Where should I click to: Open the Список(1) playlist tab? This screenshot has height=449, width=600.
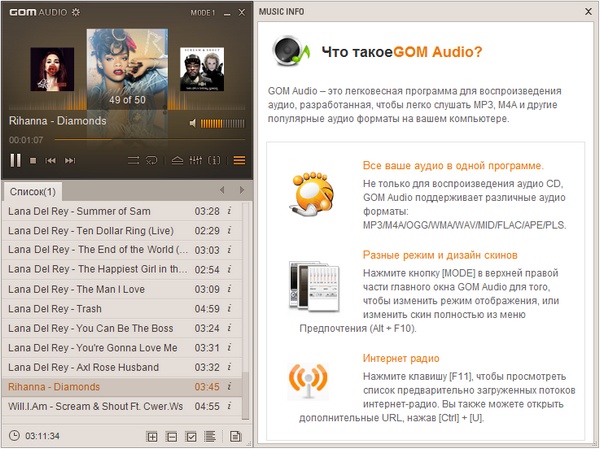pyautogui.click(x=33, y=191)
